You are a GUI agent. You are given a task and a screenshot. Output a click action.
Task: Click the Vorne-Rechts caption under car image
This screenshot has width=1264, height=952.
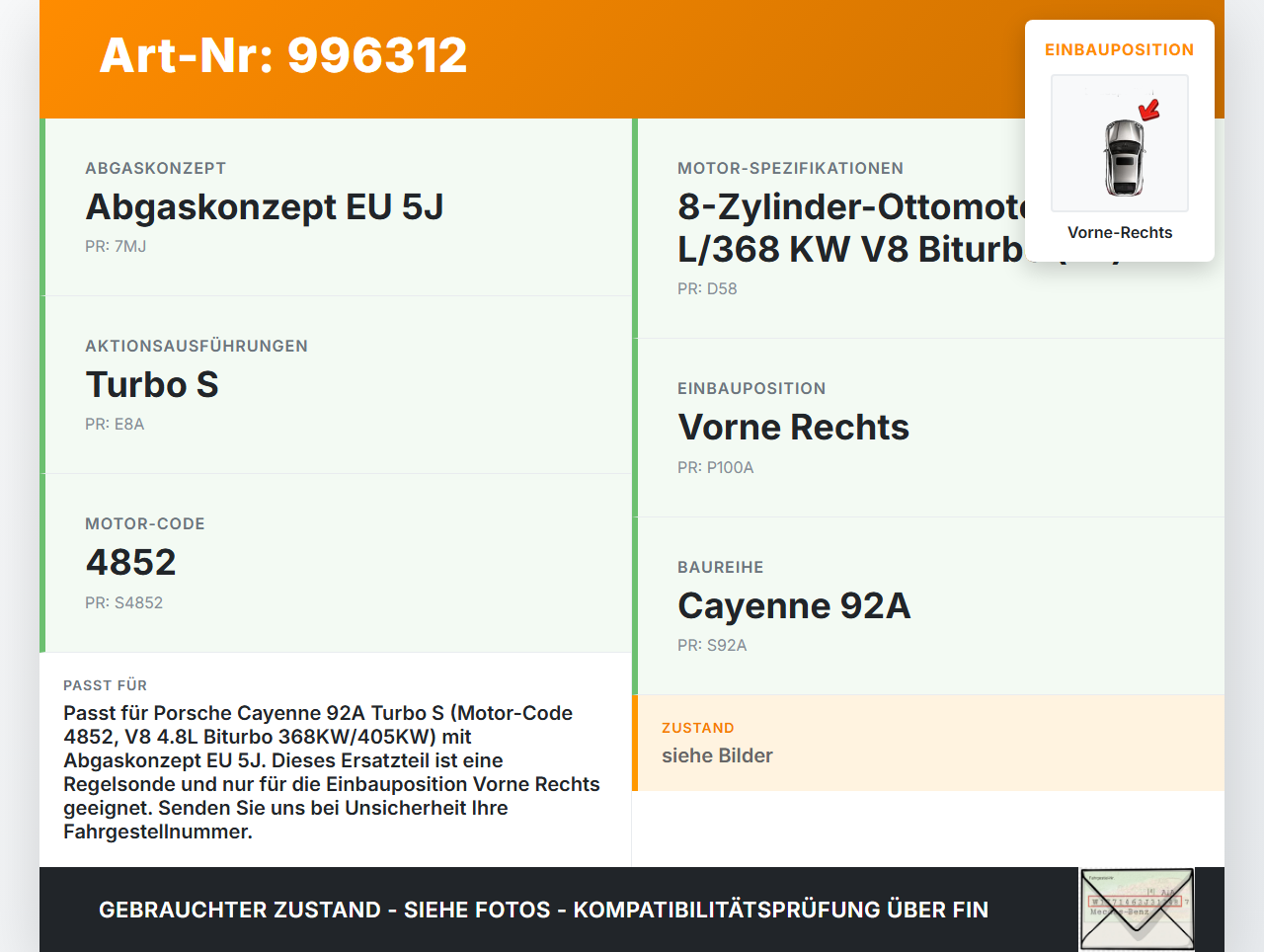(1120, 233)
